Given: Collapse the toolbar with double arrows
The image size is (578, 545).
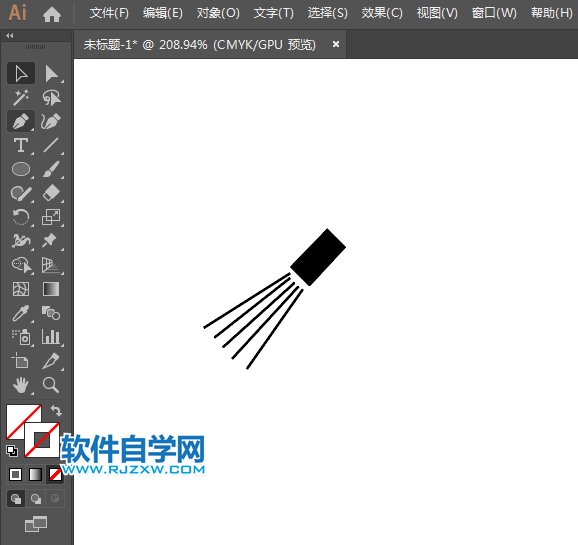Looking at the screenshot, I should 10,36.
